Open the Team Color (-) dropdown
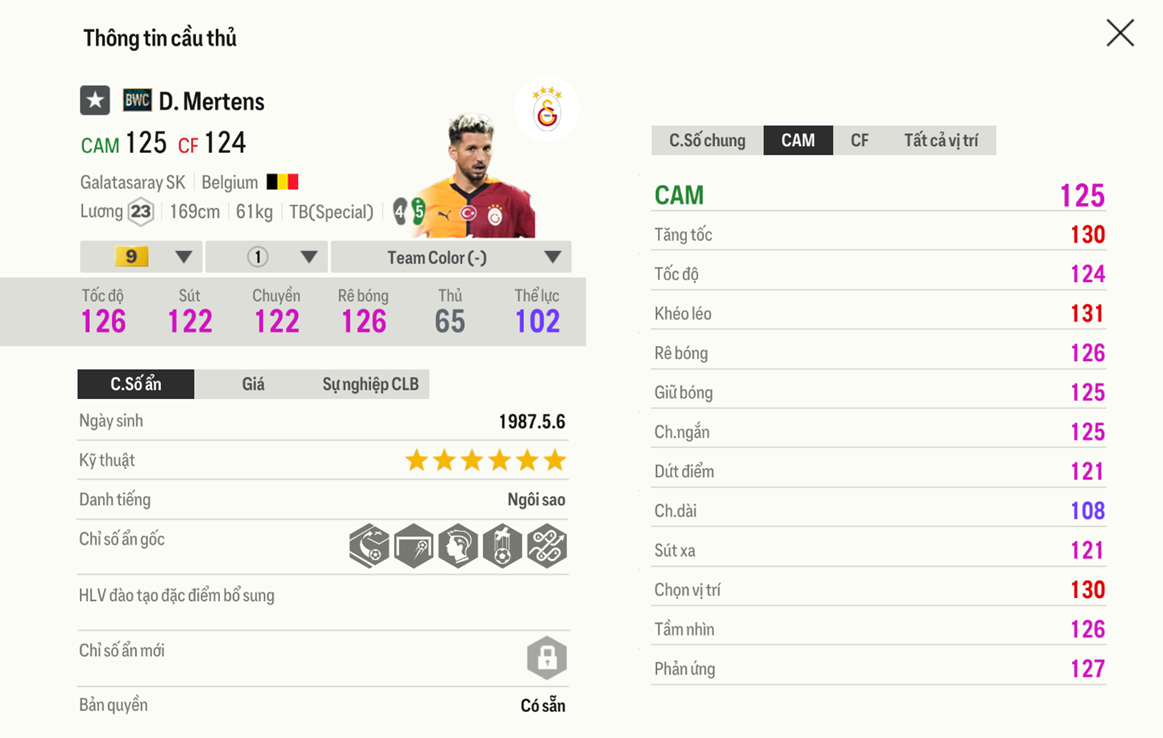 coord(451,257)
